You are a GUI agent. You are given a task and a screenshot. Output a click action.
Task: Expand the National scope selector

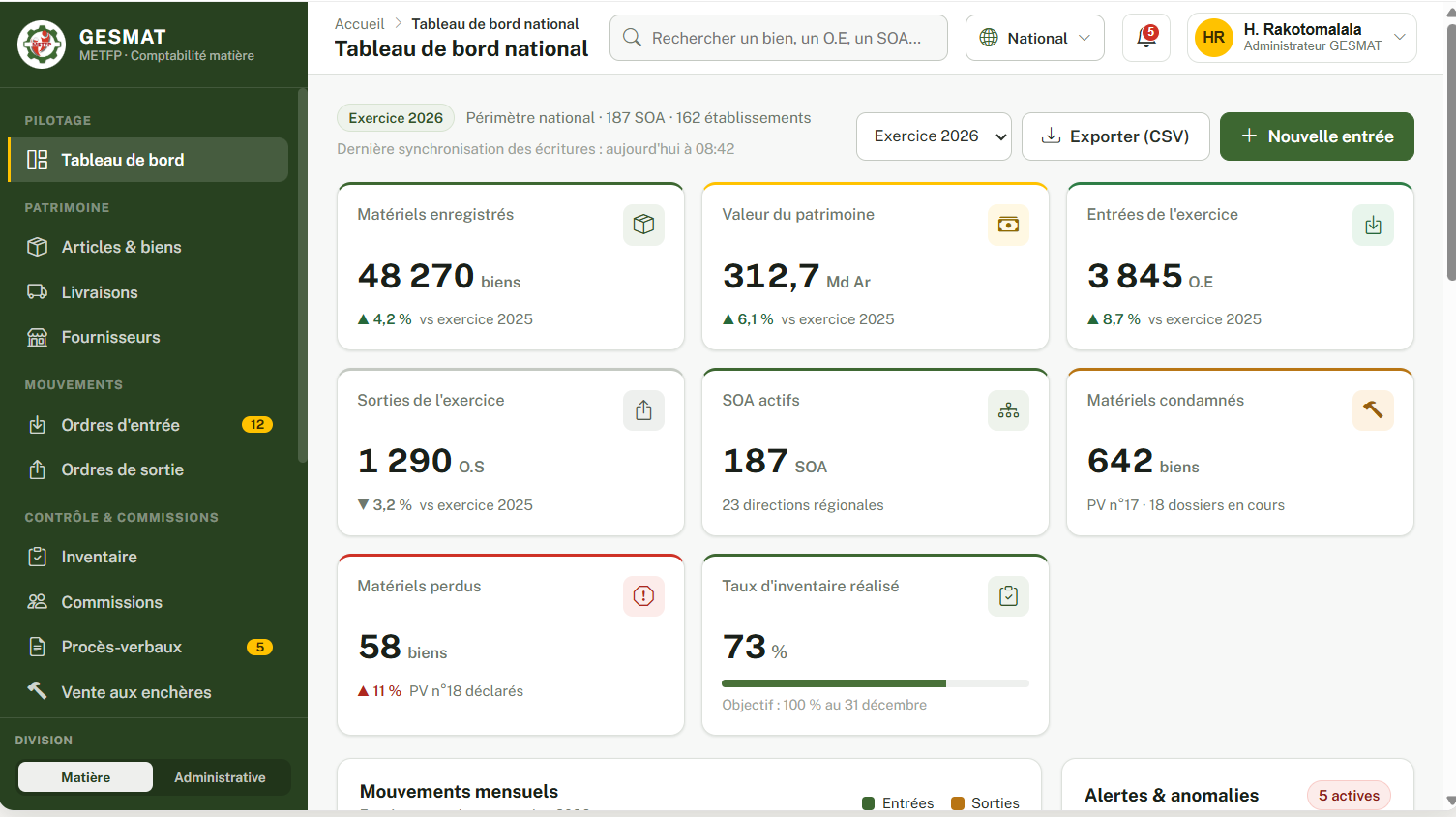click(1035, 38)
